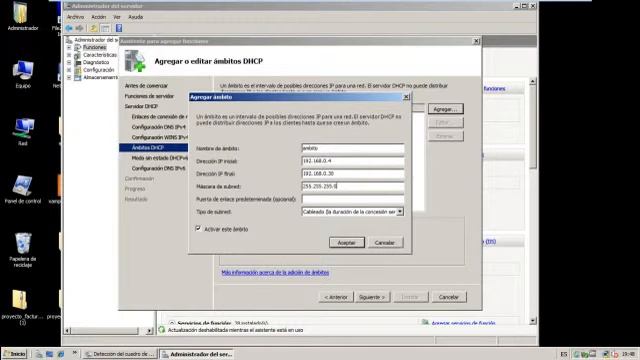The image size is (640, 360).
Task: Select Servidor DHCP wizard step
Action: pos(141,106)
